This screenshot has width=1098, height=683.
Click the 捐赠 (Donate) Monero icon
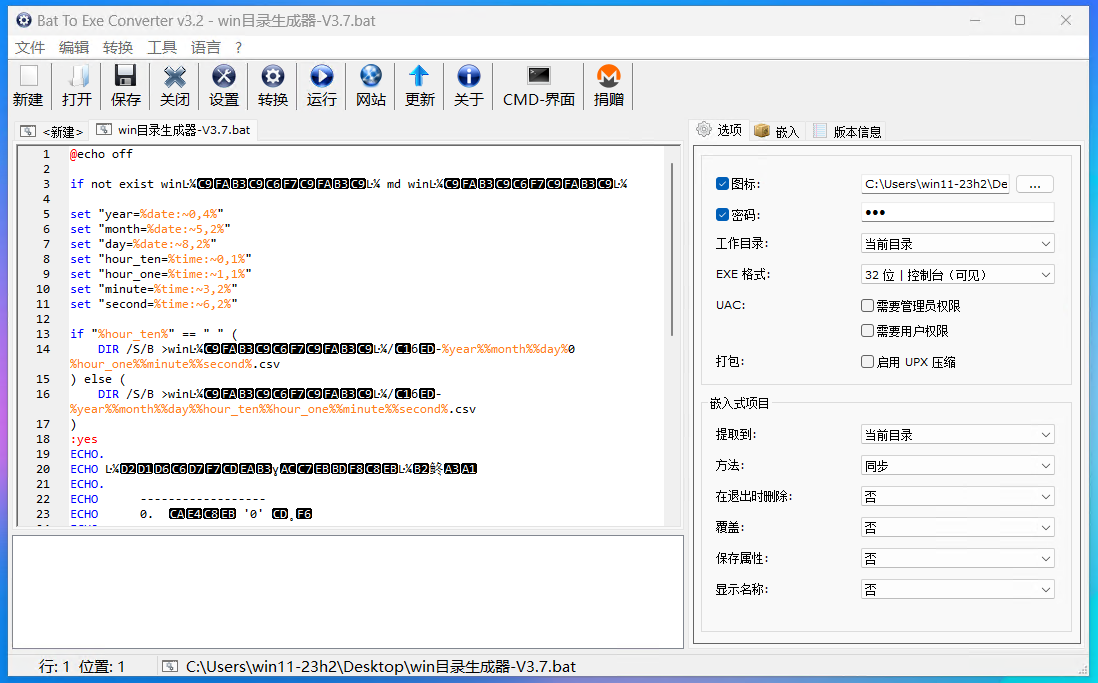(609, 76)
